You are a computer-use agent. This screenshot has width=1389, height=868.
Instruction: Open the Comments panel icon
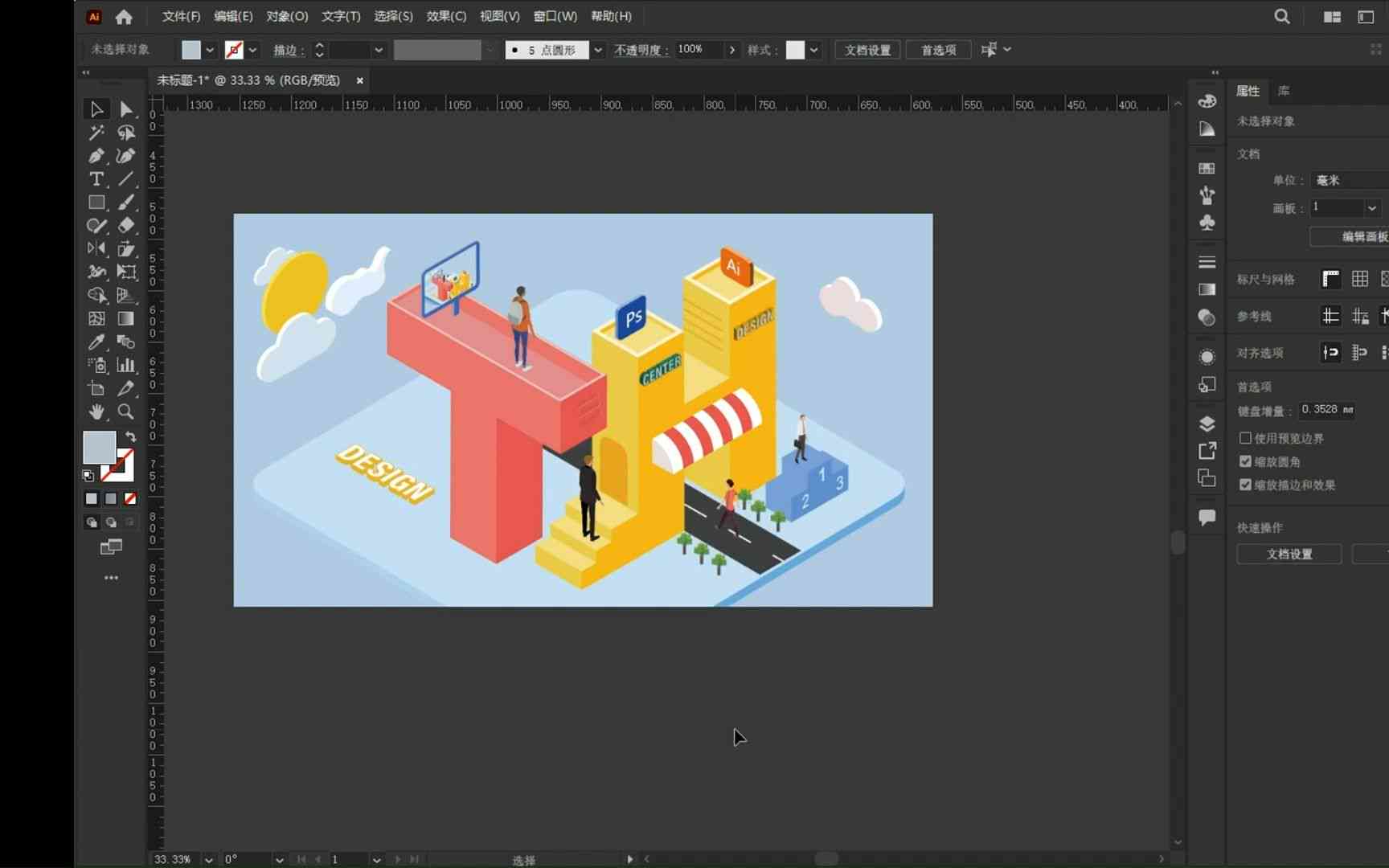[x=1207, y=518]
